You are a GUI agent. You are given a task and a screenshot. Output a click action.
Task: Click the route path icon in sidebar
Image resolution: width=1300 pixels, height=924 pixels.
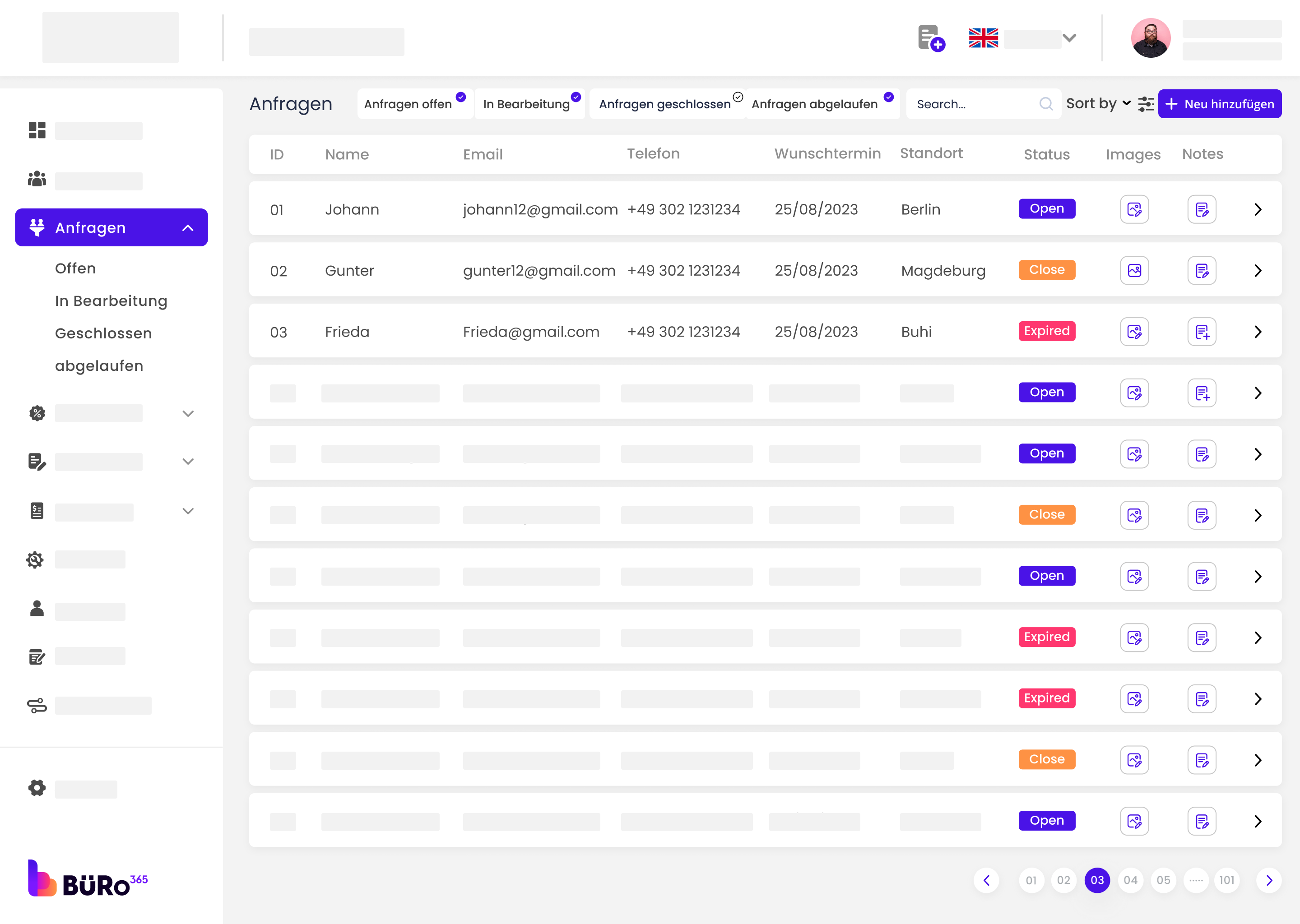pos(37,706)
